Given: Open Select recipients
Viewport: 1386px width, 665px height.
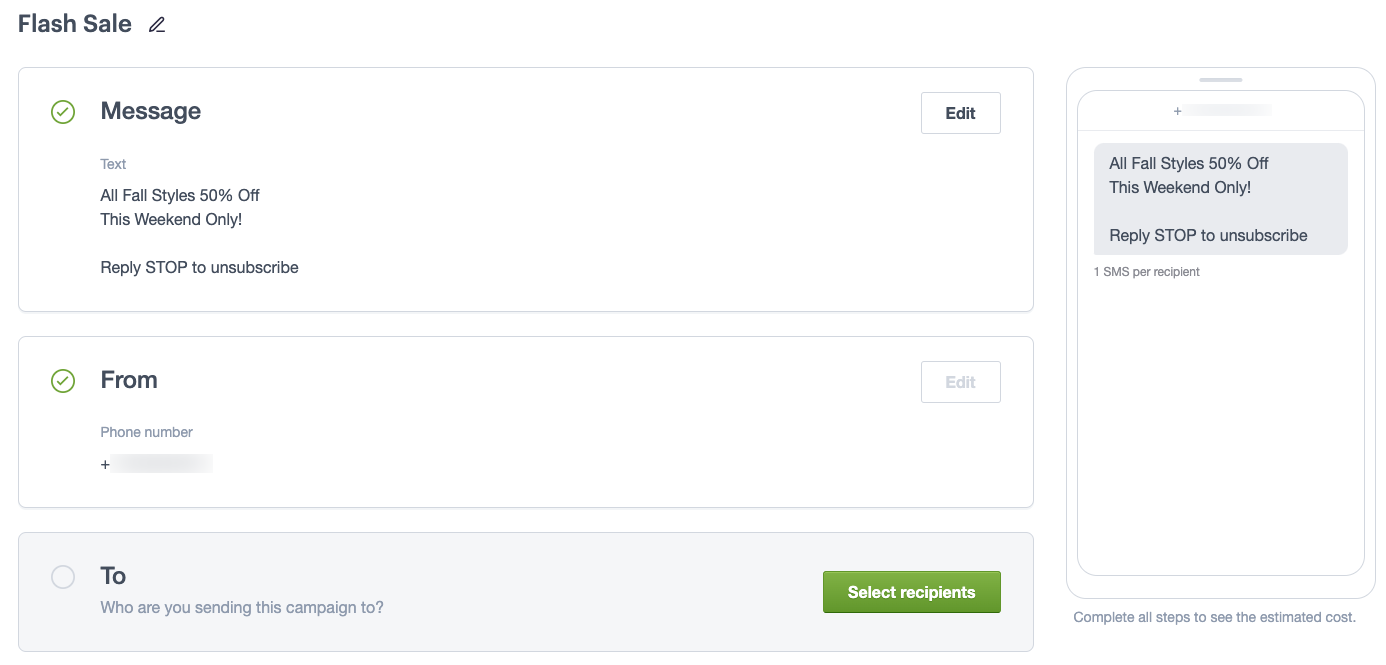Looking at the screenshot, I should coord(911,592).
